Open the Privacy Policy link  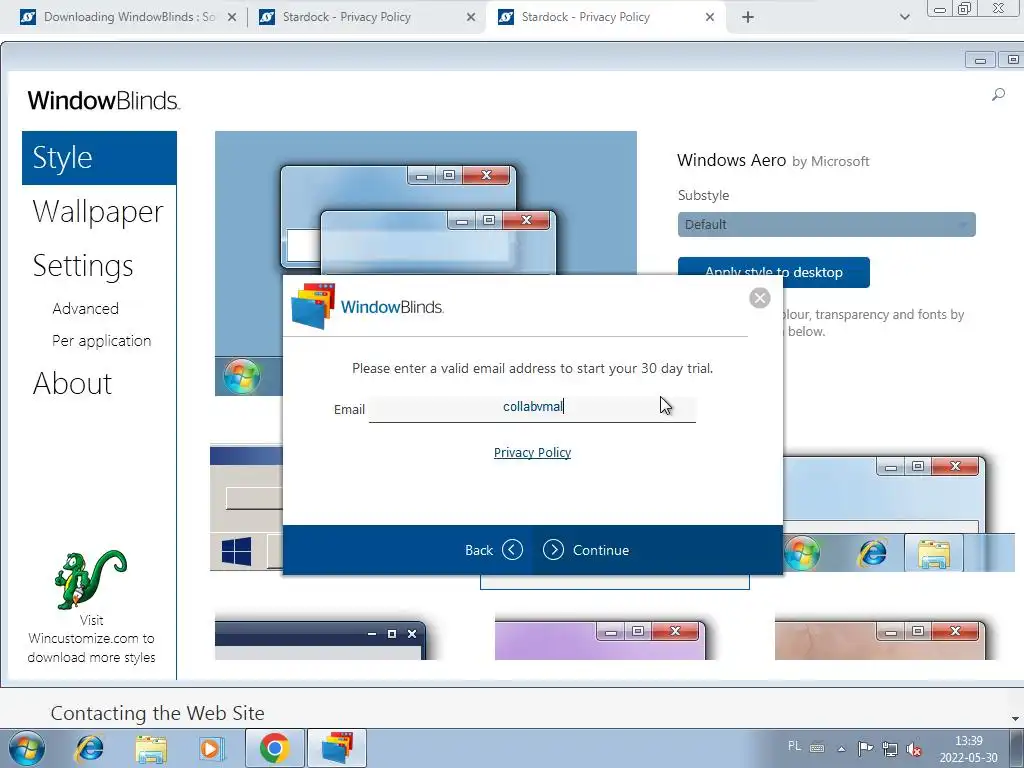532,453
